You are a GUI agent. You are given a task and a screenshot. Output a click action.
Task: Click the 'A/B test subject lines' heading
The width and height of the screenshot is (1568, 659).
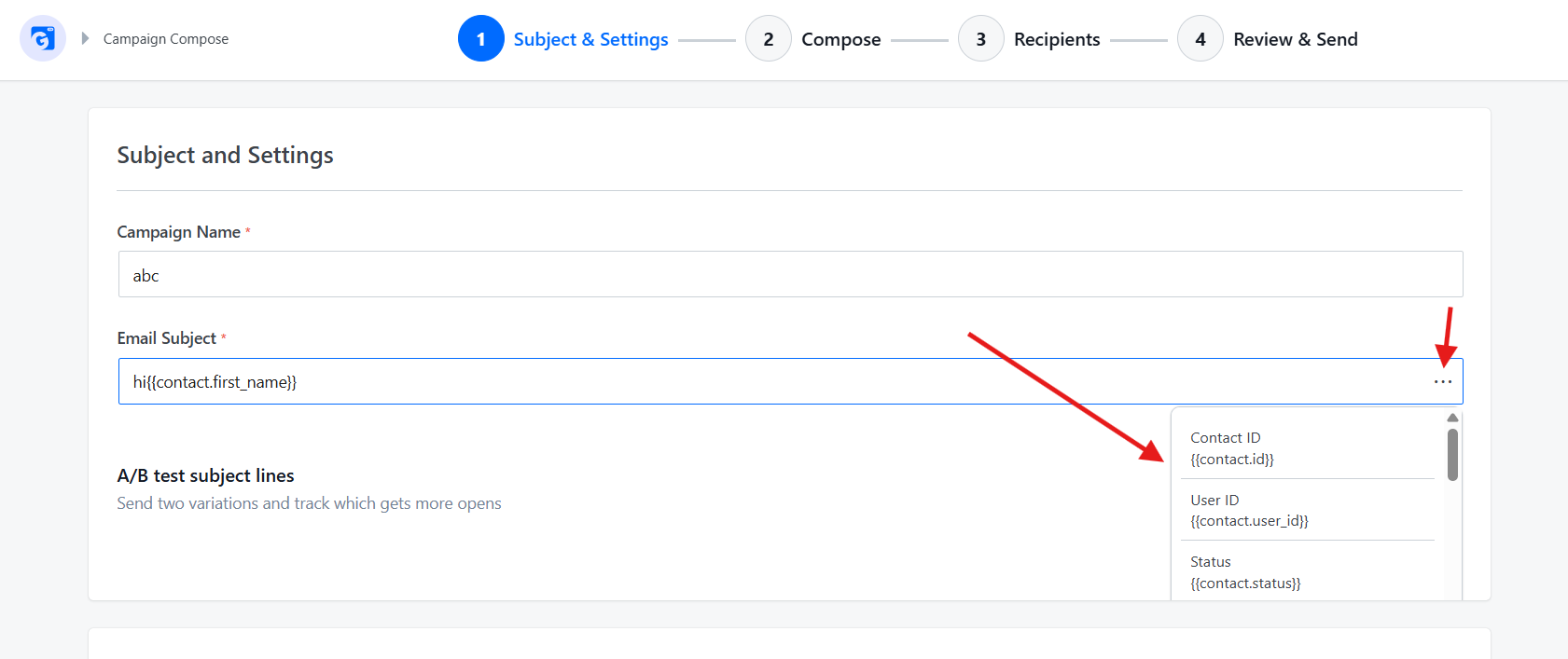(205, 475)
